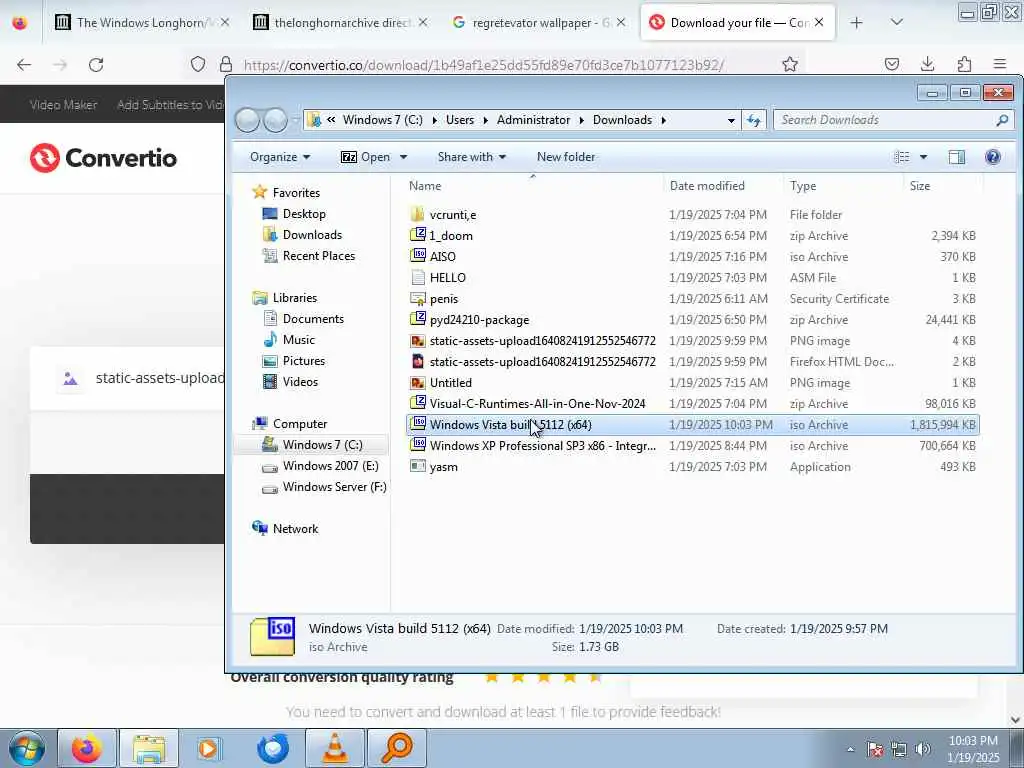Viewport: 1024px width, 768px height.
Task: Open the address bar history dropdown
Action: (x=731, y=120)
